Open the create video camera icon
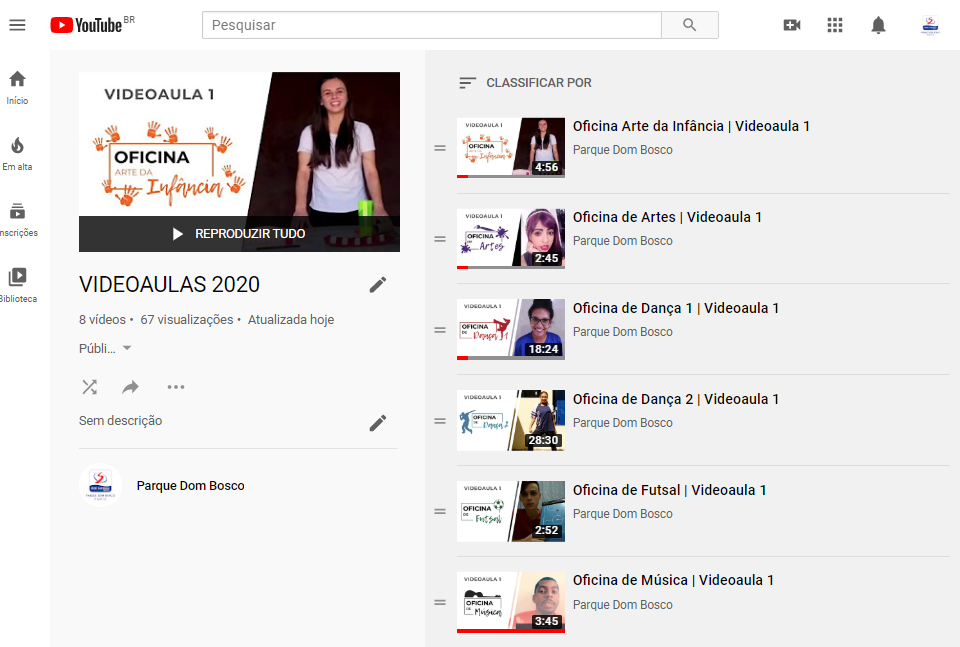This screenshot has width=960, height=647. point(792,25)
